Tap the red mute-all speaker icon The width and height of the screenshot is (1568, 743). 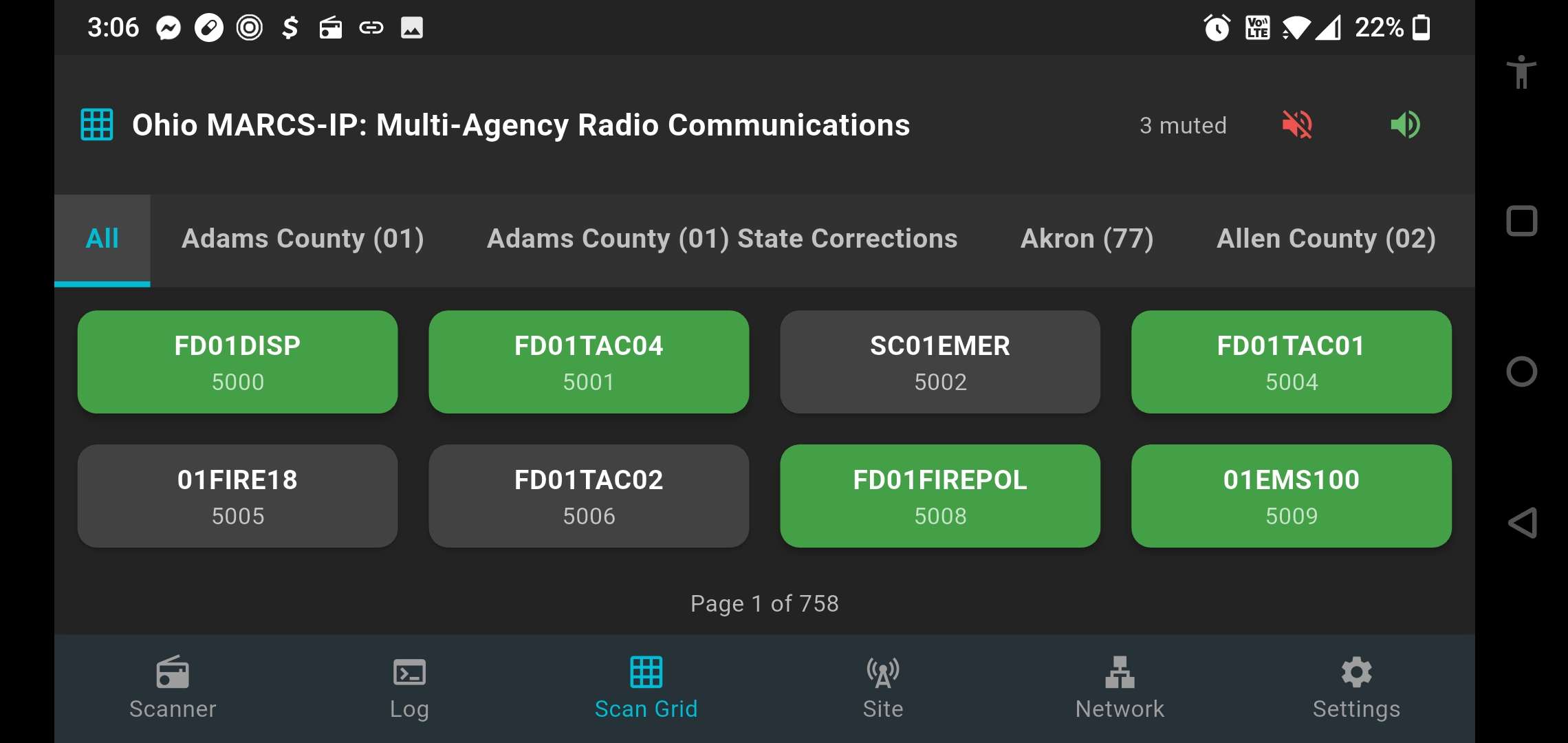click(x=1297, y=125)
